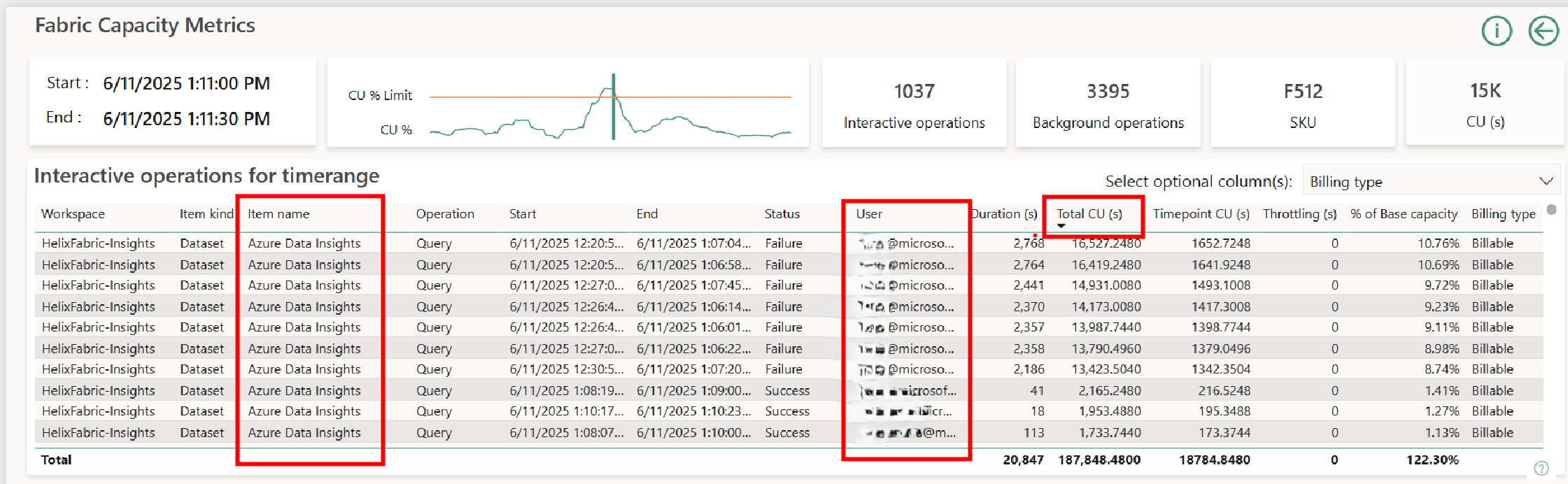Sort table by Workspace column header
Image resolution: width=1568 pixels, height=484 pixels.
pos(73,214)
